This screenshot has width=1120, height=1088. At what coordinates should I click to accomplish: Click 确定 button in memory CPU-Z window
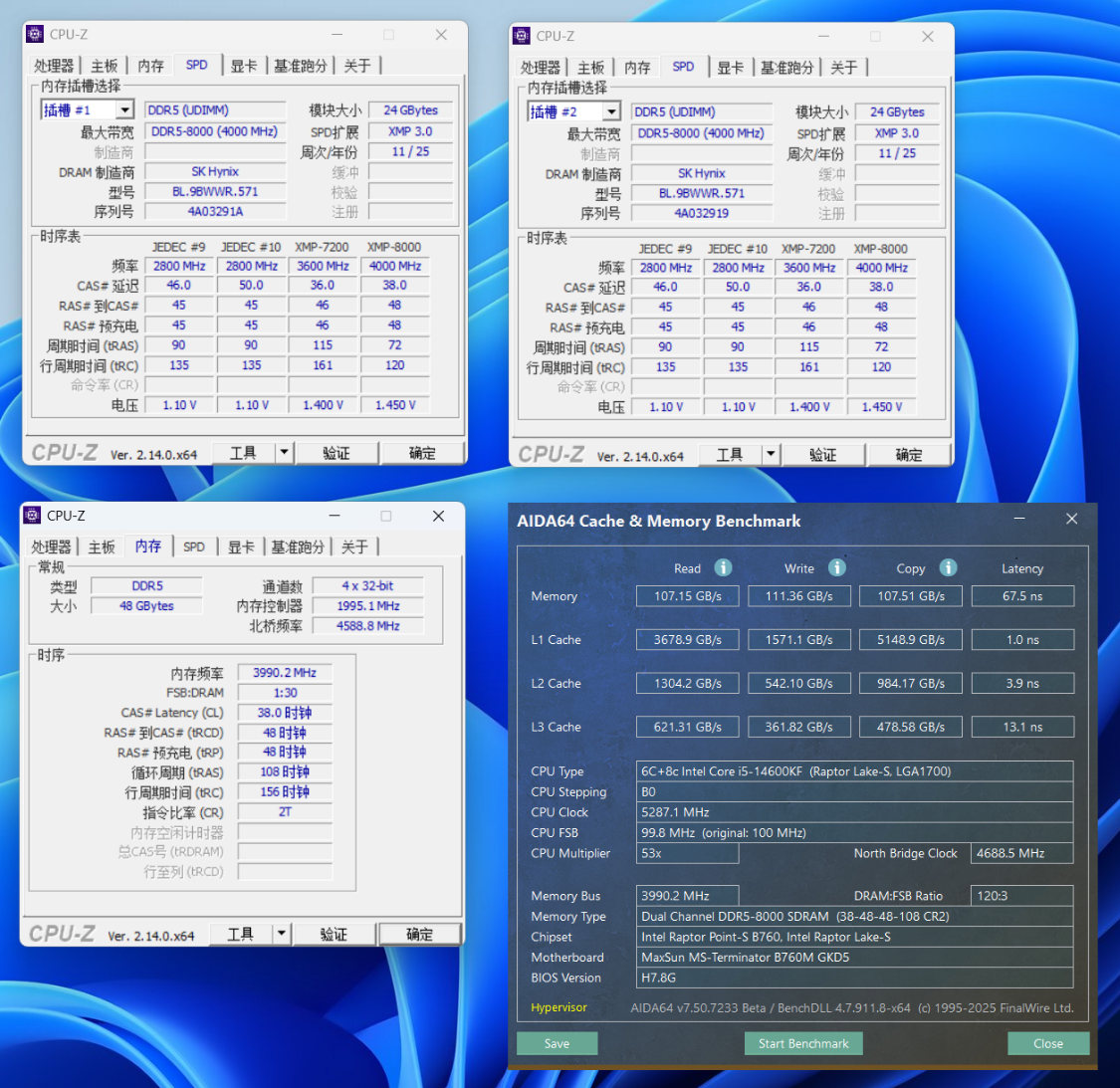(419, 934)
